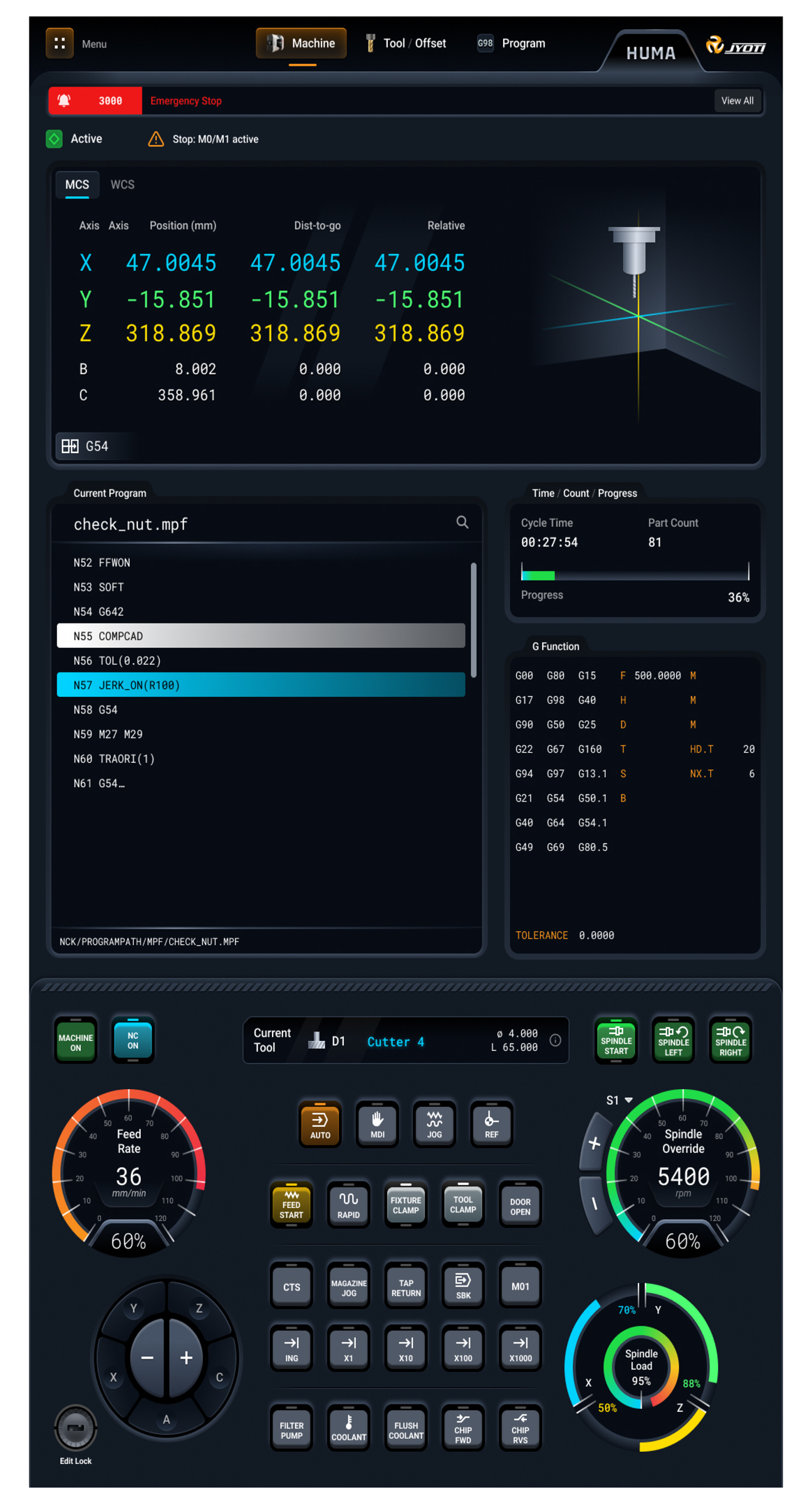Select the JOG mode button
Viewport: 812px width, 1504px height.
pos(434,1124)
